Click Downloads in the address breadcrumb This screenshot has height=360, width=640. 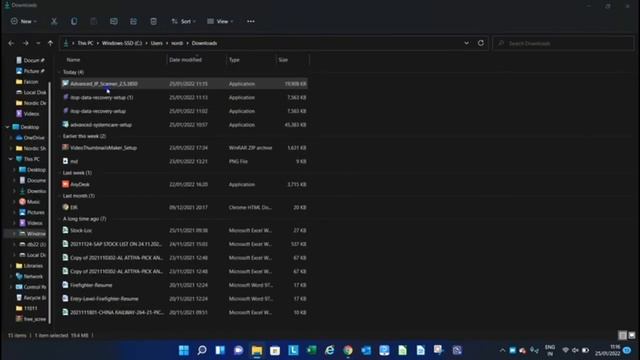[x=204, y=43]
